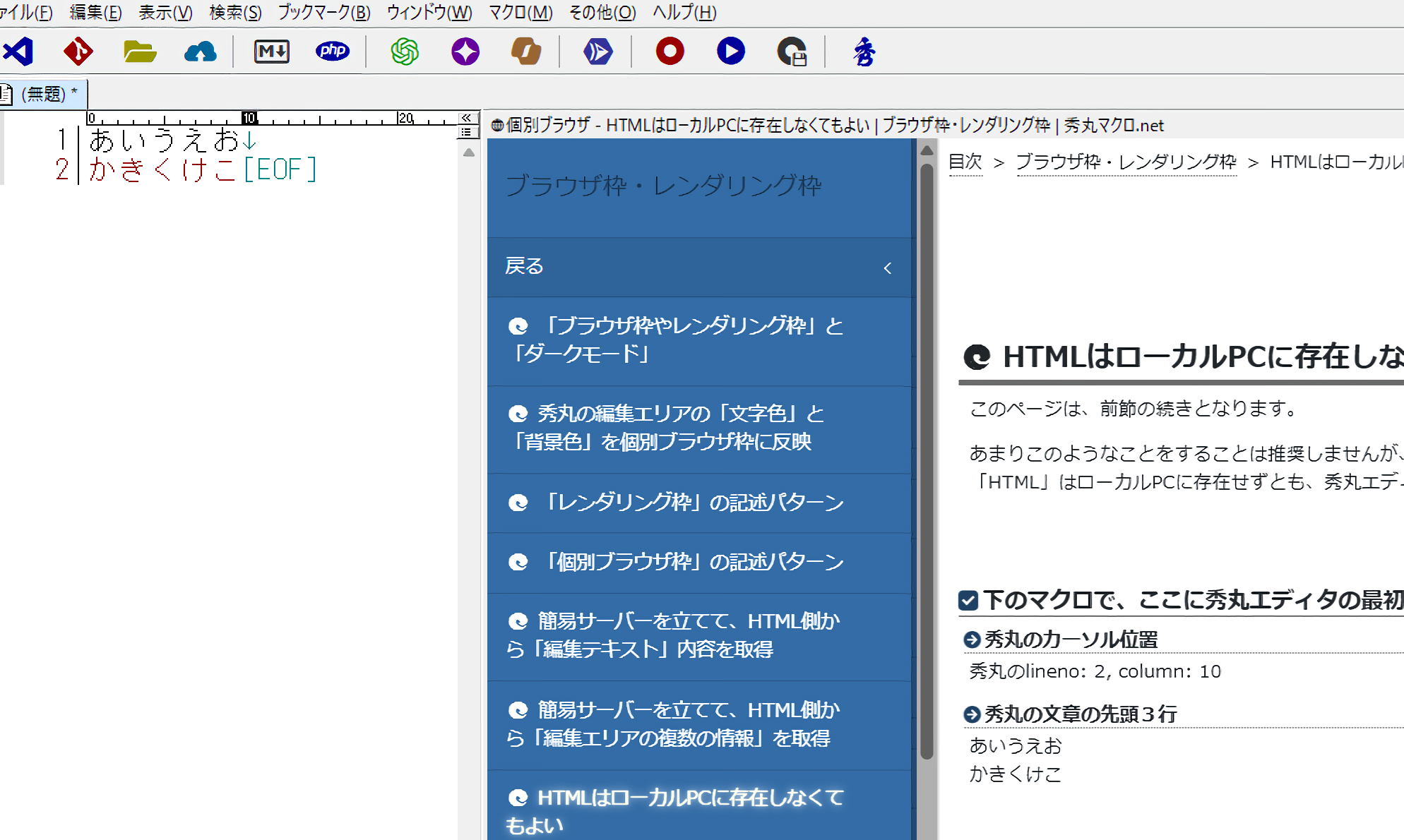Click the ブラウザ枠・レンダリング枠 breadcrumb link
Image resolution: width=1404 pixels, height=840 pixels.
point(1126,162)
